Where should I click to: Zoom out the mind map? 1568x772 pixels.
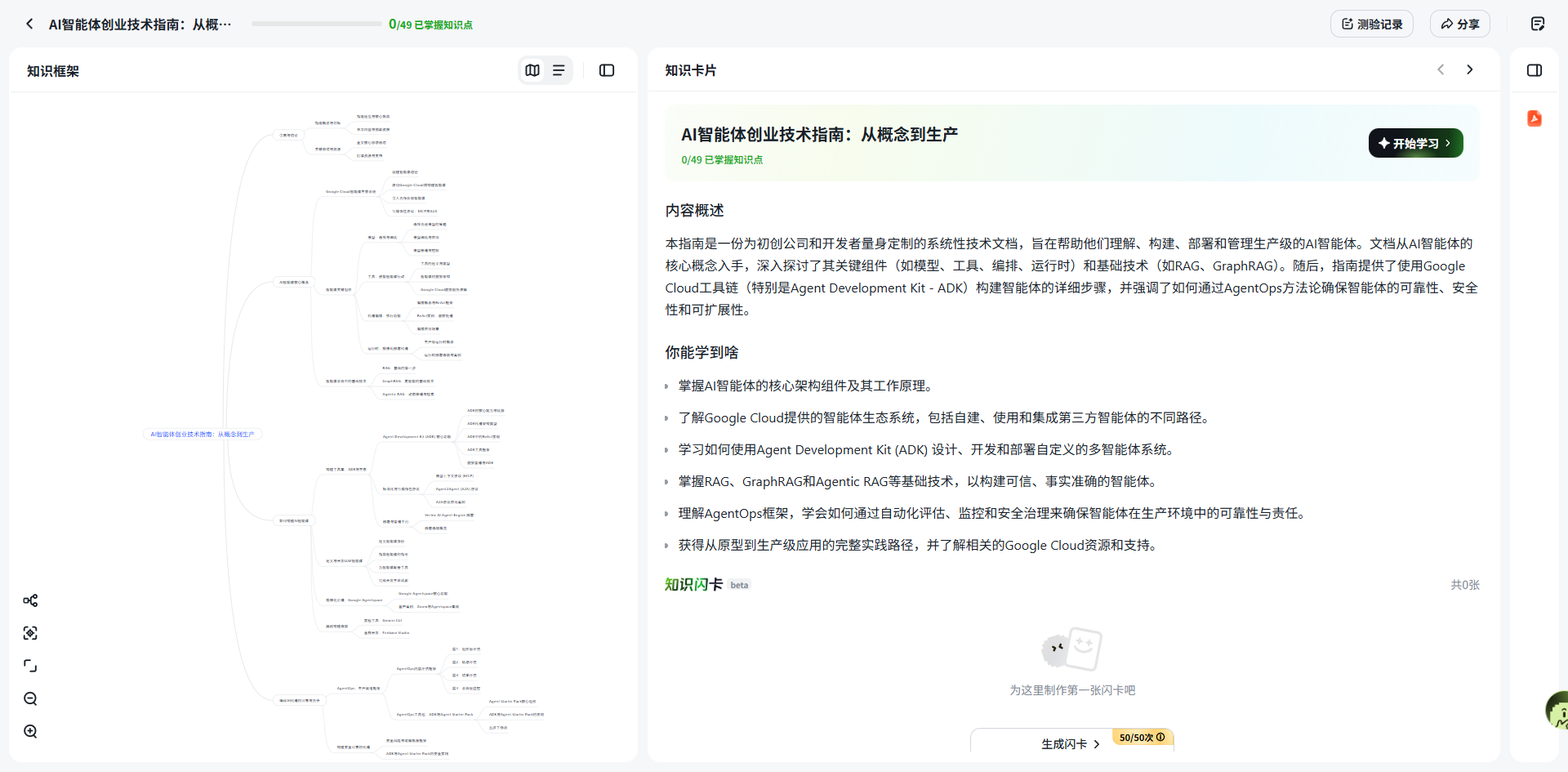[x=30, y=698]
